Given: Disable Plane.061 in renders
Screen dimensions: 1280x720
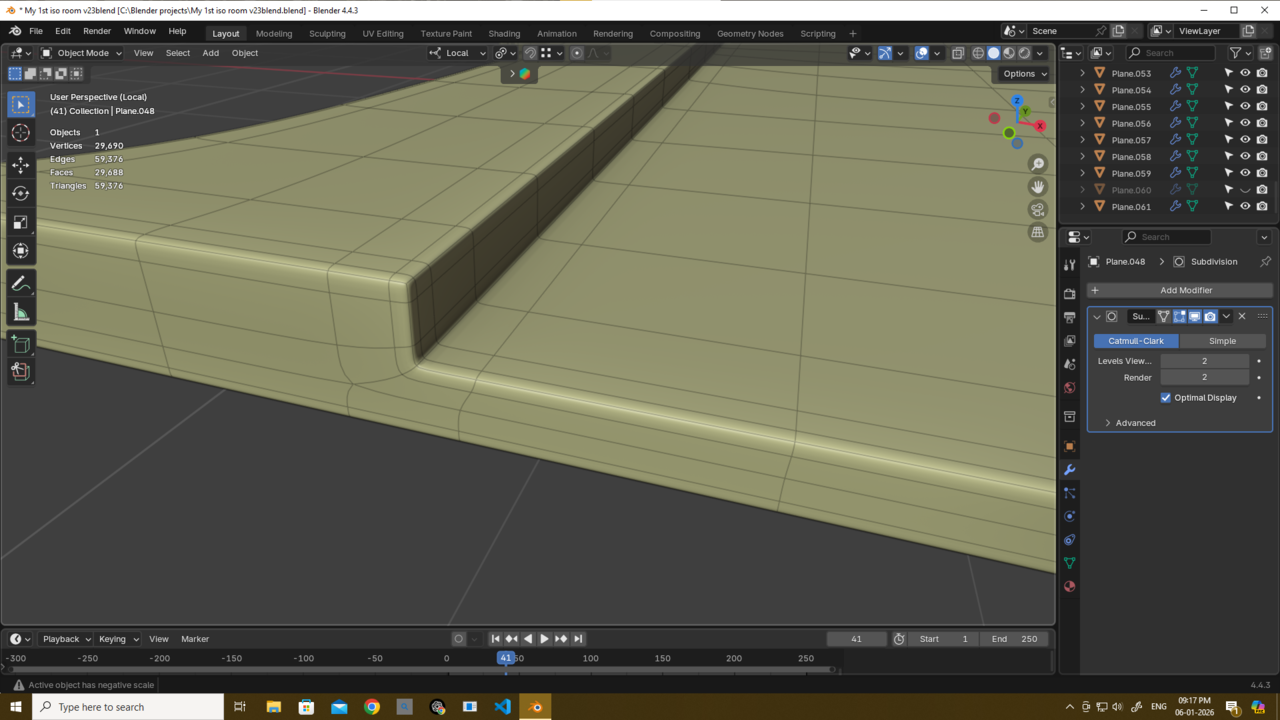Looking at the screenshot, I should [x=1262, y=207].
